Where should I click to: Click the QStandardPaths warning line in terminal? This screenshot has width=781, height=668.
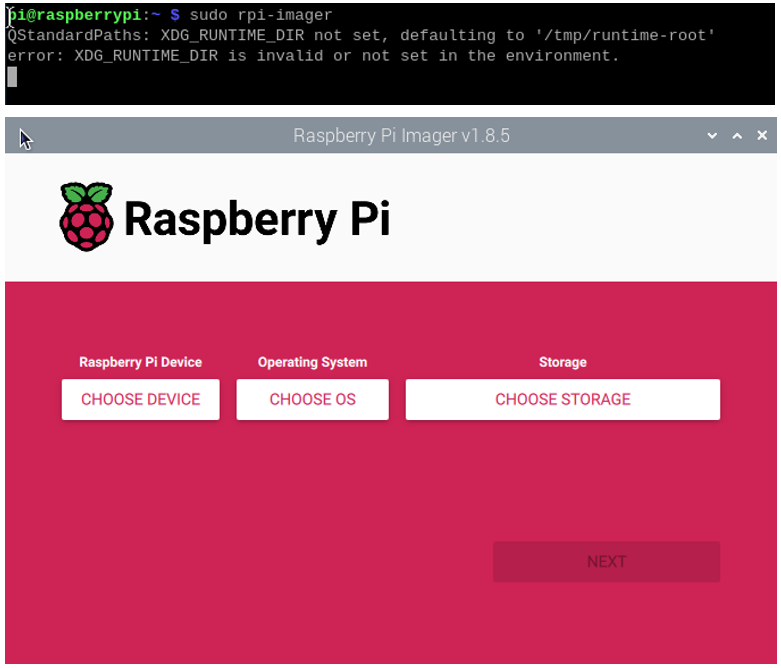(361, 35)
